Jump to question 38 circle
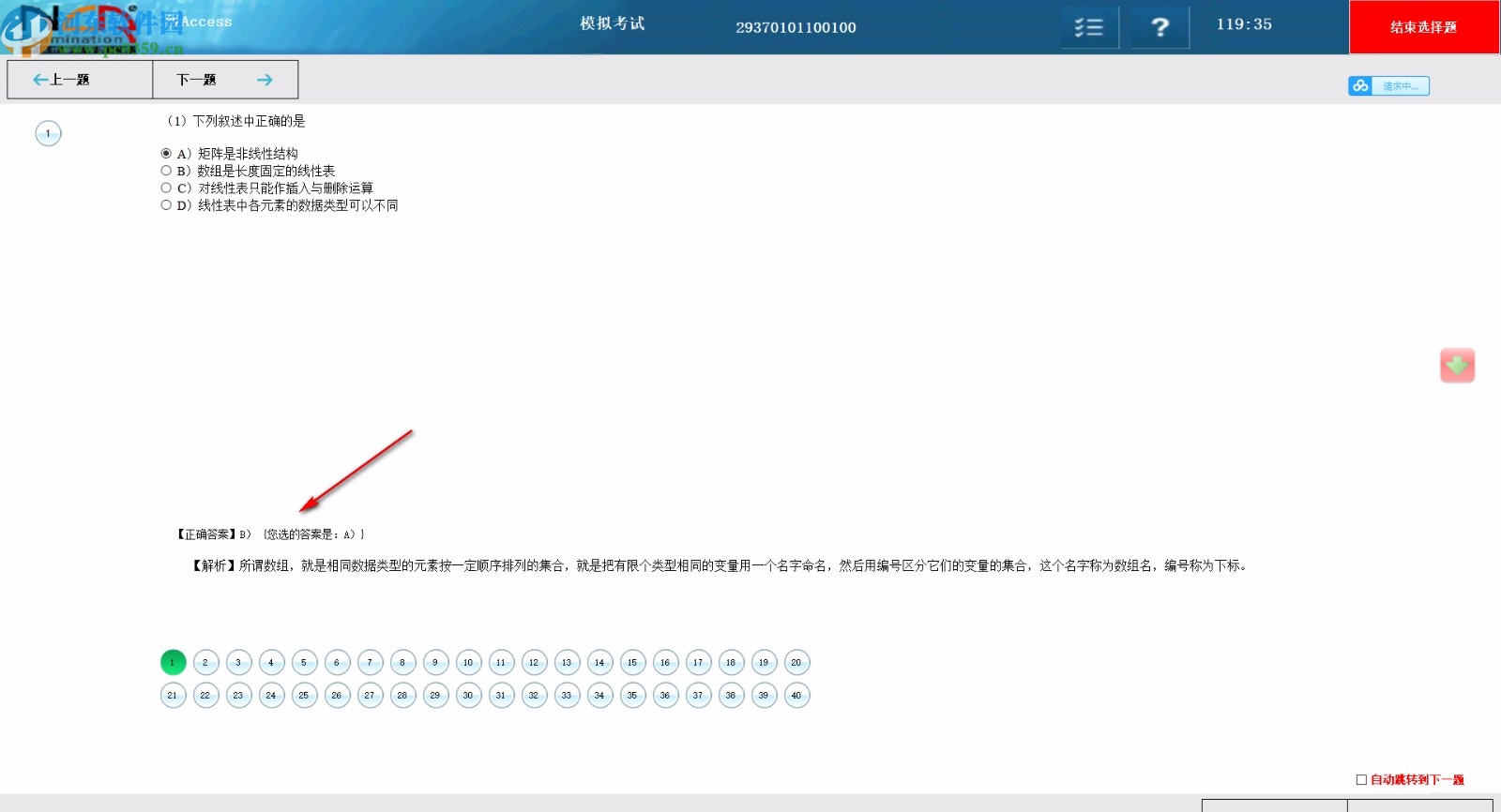Viewport: 1501px width, 812px height. [x=731, y=696]
